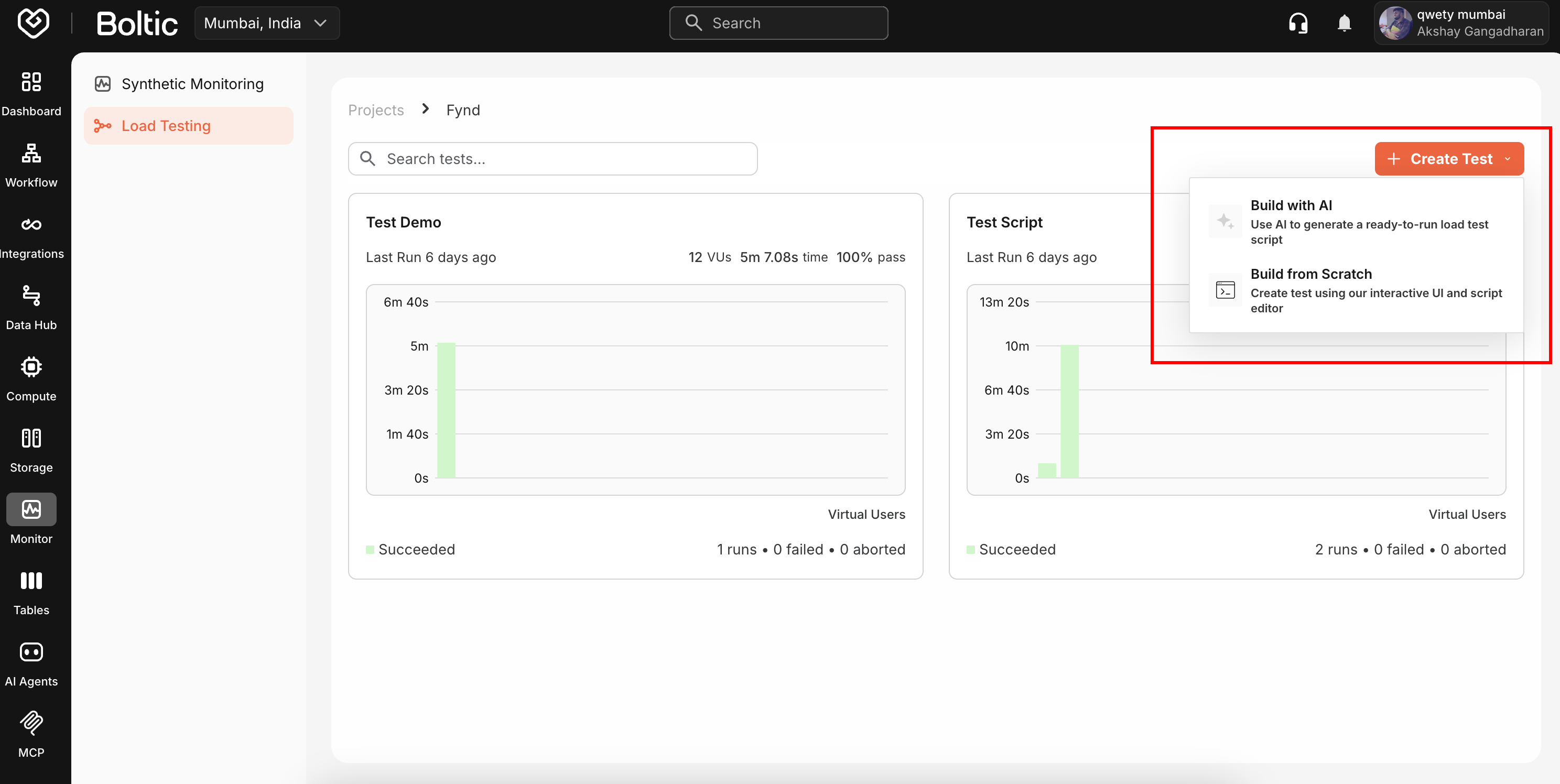Expand the Projects breadcrumb

375,110
